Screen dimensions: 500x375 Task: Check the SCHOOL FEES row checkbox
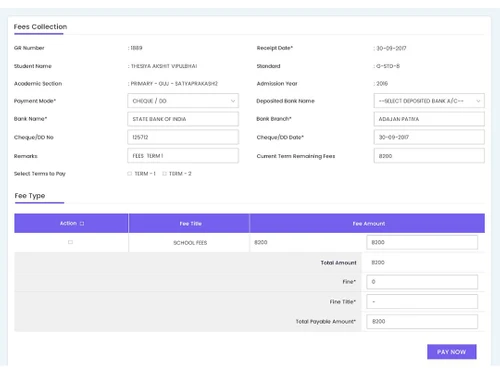70,242
